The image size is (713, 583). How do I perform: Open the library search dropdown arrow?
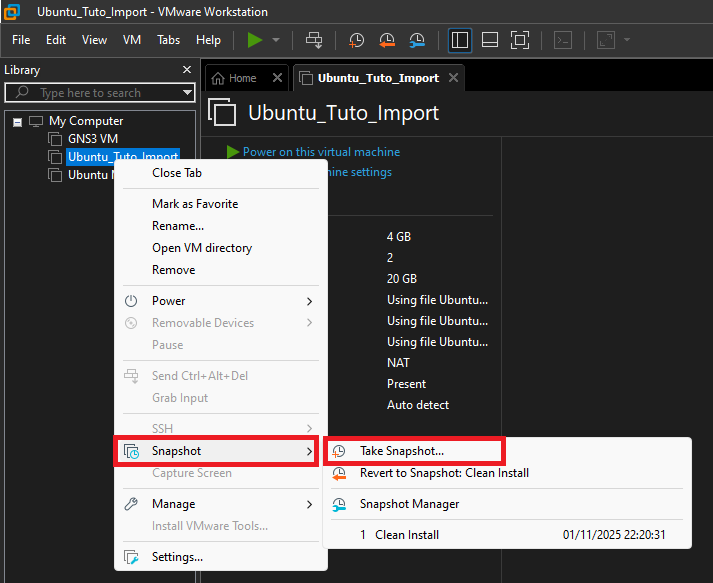point(187,93)
